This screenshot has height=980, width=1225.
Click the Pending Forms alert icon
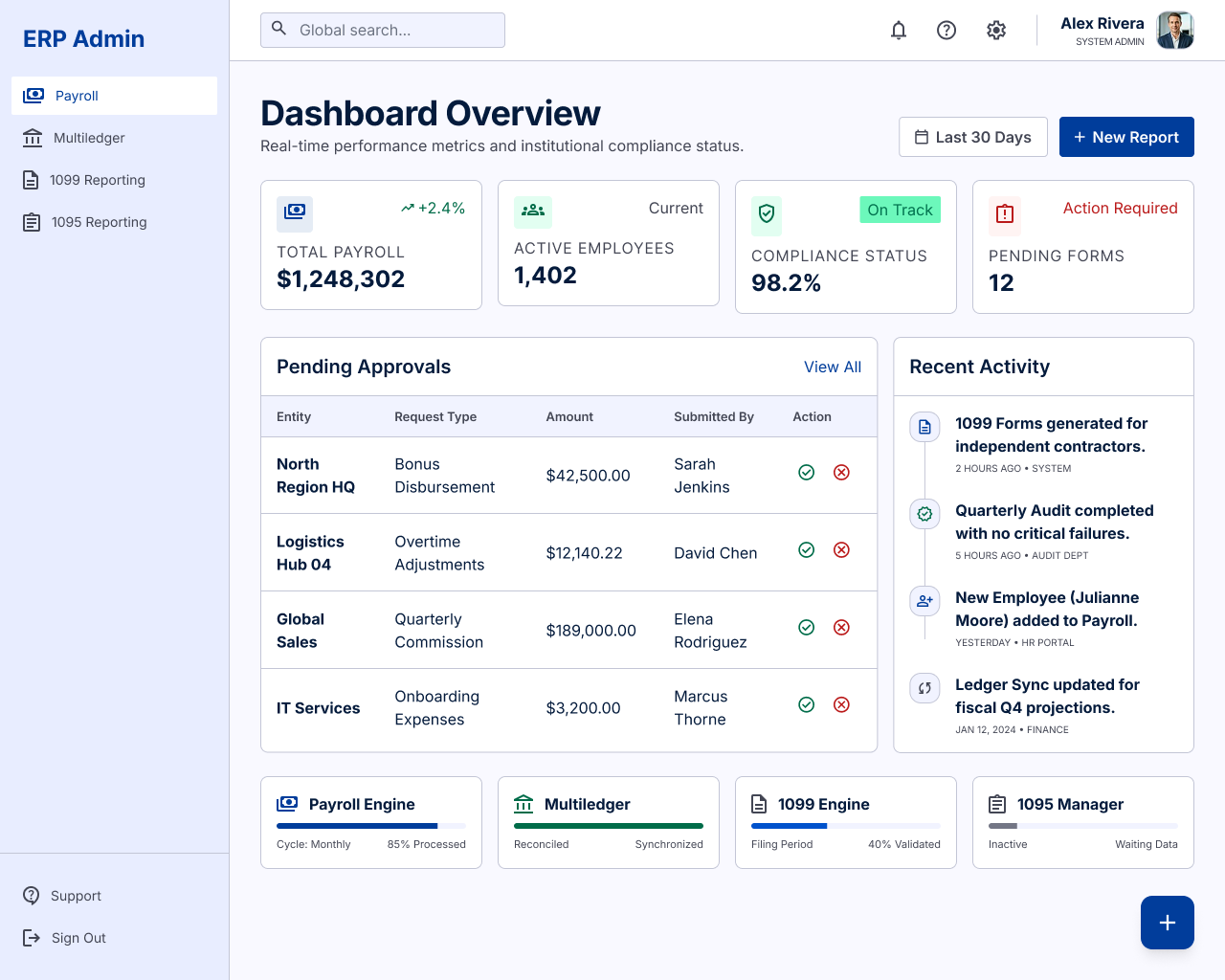click(x=1005, y=215)
